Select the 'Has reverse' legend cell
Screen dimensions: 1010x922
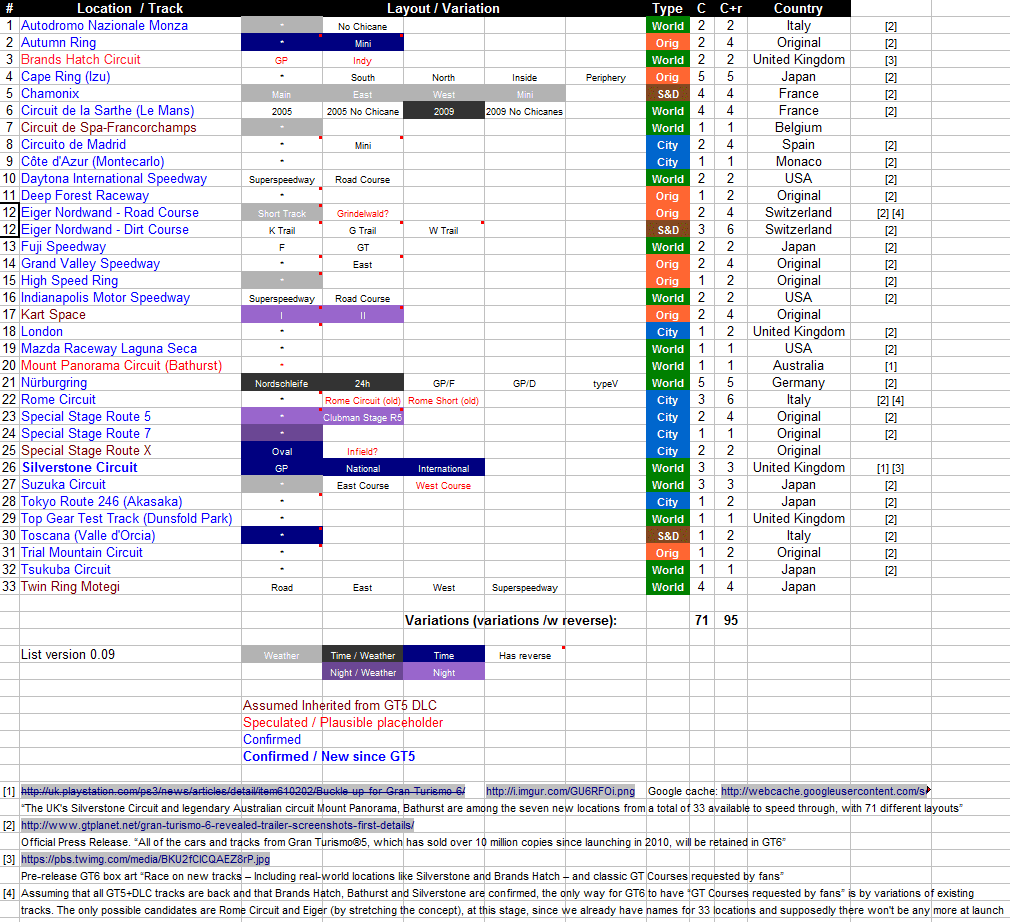525,656
